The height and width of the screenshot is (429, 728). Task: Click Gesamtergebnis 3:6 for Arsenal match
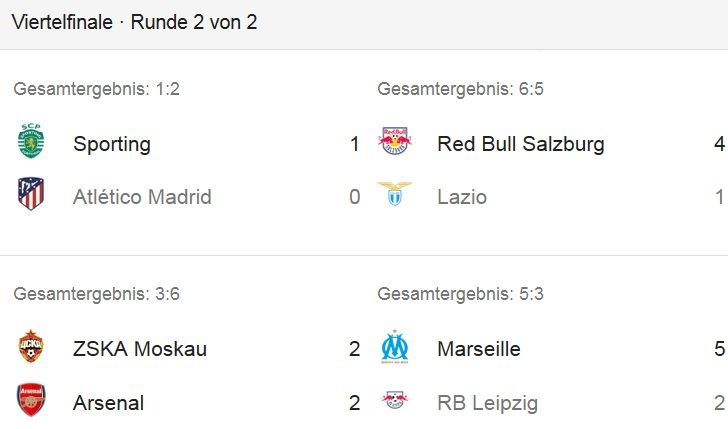pyautogui.click(x=97, y=294)
